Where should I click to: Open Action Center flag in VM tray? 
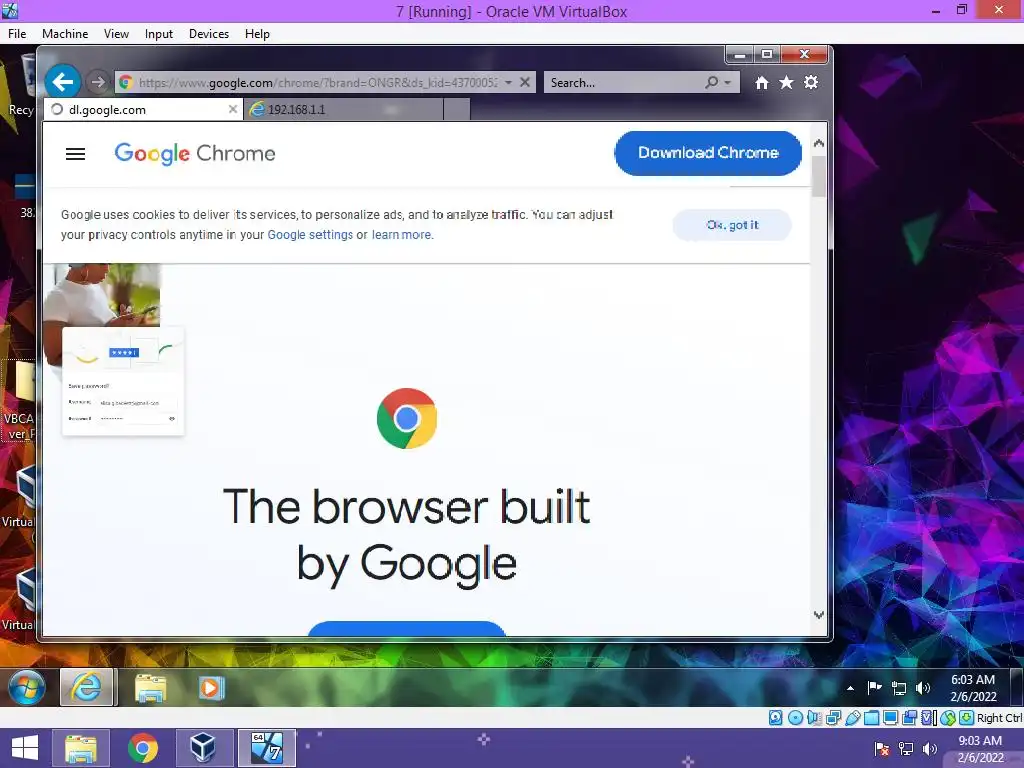pos(874,687)
